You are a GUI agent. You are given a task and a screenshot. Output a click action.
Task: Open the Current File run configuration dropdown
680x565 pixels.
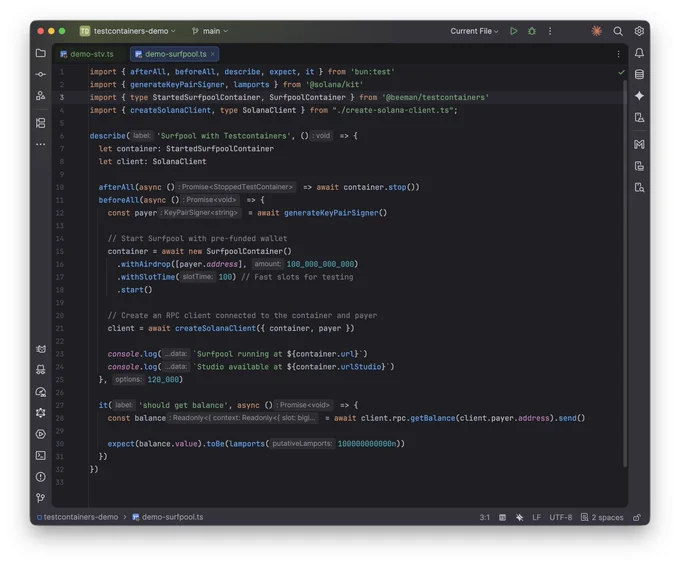[474, 31]
